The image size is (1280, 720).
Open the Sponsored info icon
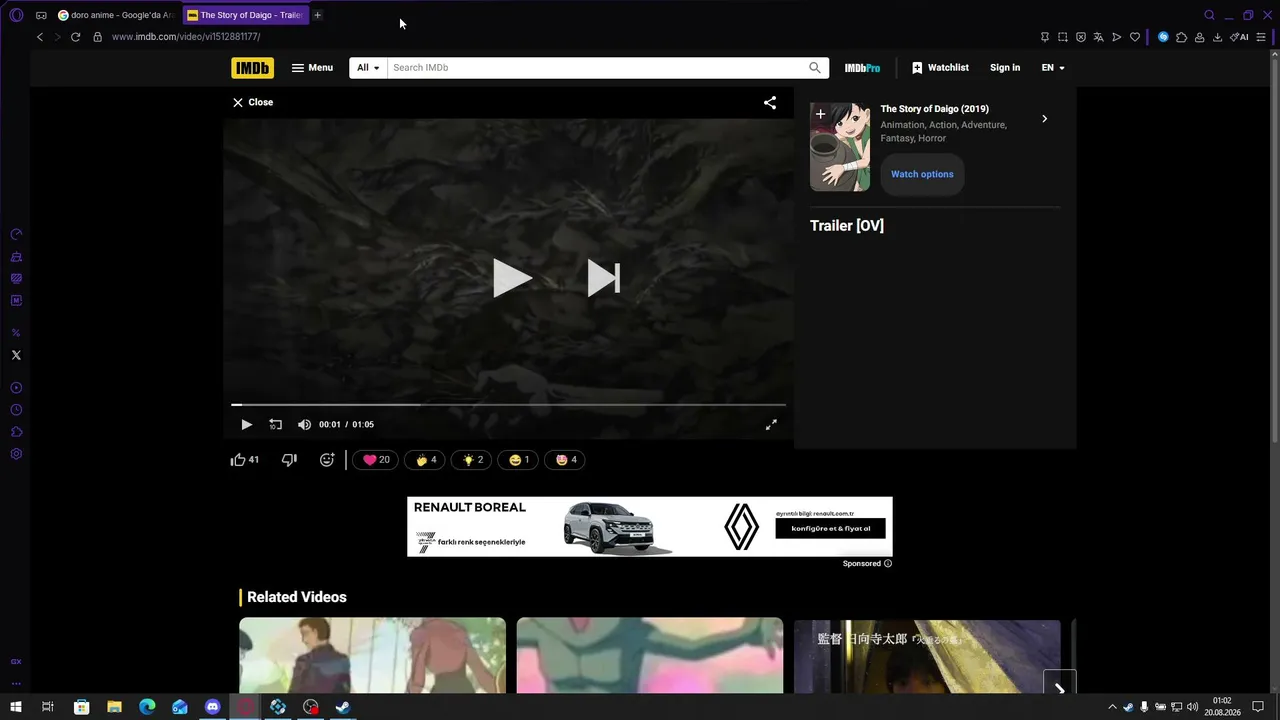tap(887, 564)
